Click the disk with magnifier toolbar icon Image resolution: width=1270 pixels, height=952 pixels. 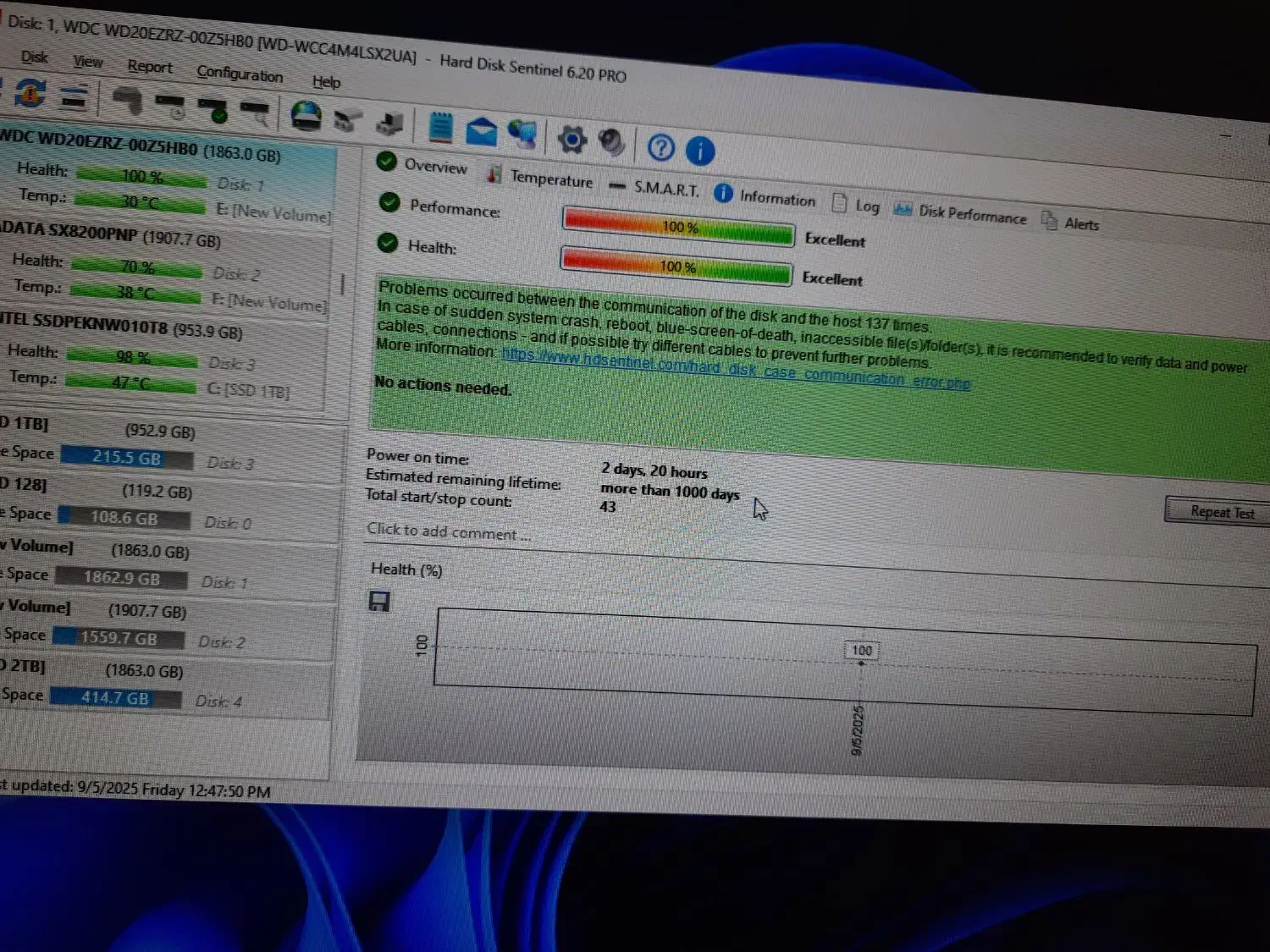point(254,113)
